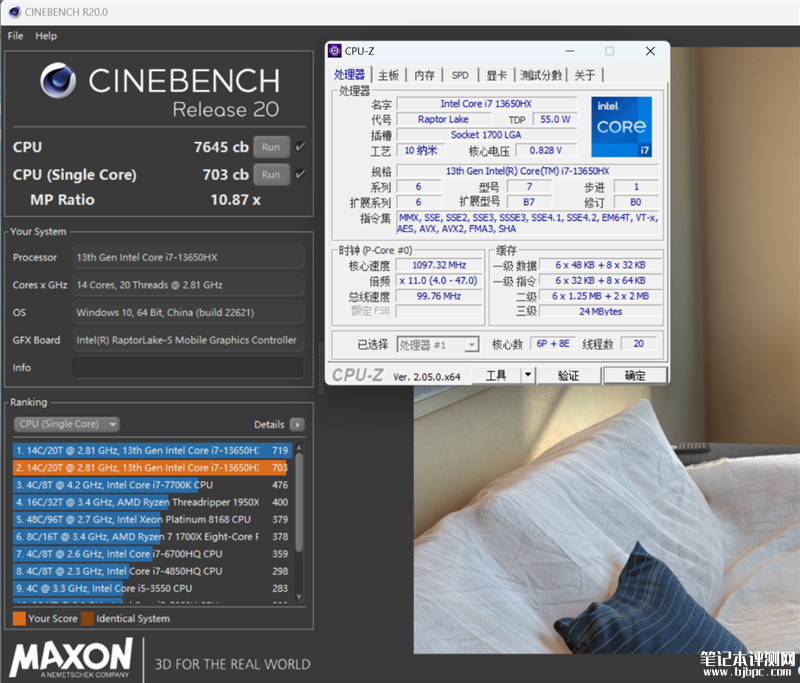This screenshot has height=683, width=800.
Task: Click the rendered bedroom image preview
Action: tap(607, 519)
